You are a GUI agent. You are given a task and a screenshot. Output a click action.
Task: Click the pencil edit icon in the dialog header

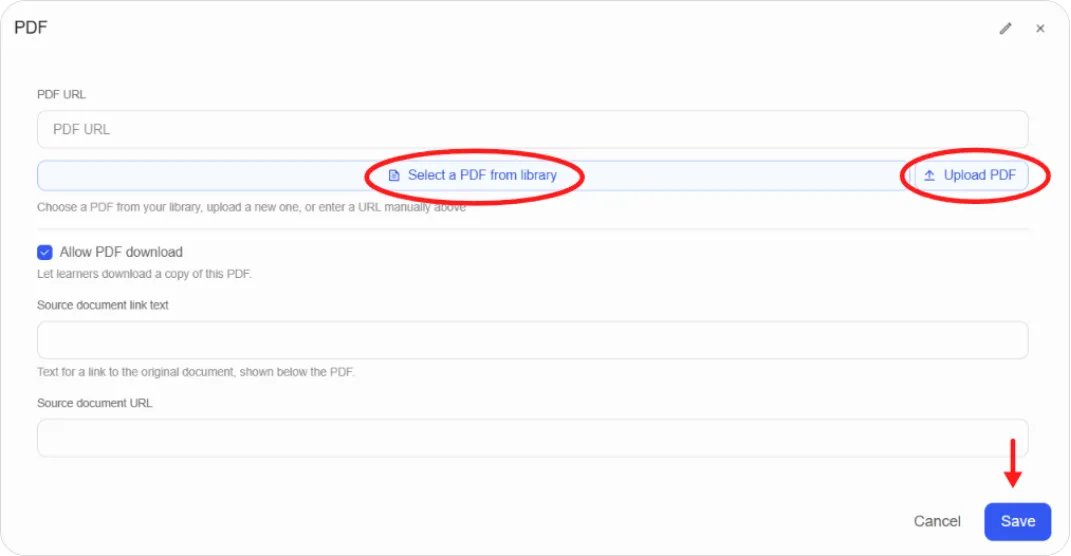tap(1005, 29)
